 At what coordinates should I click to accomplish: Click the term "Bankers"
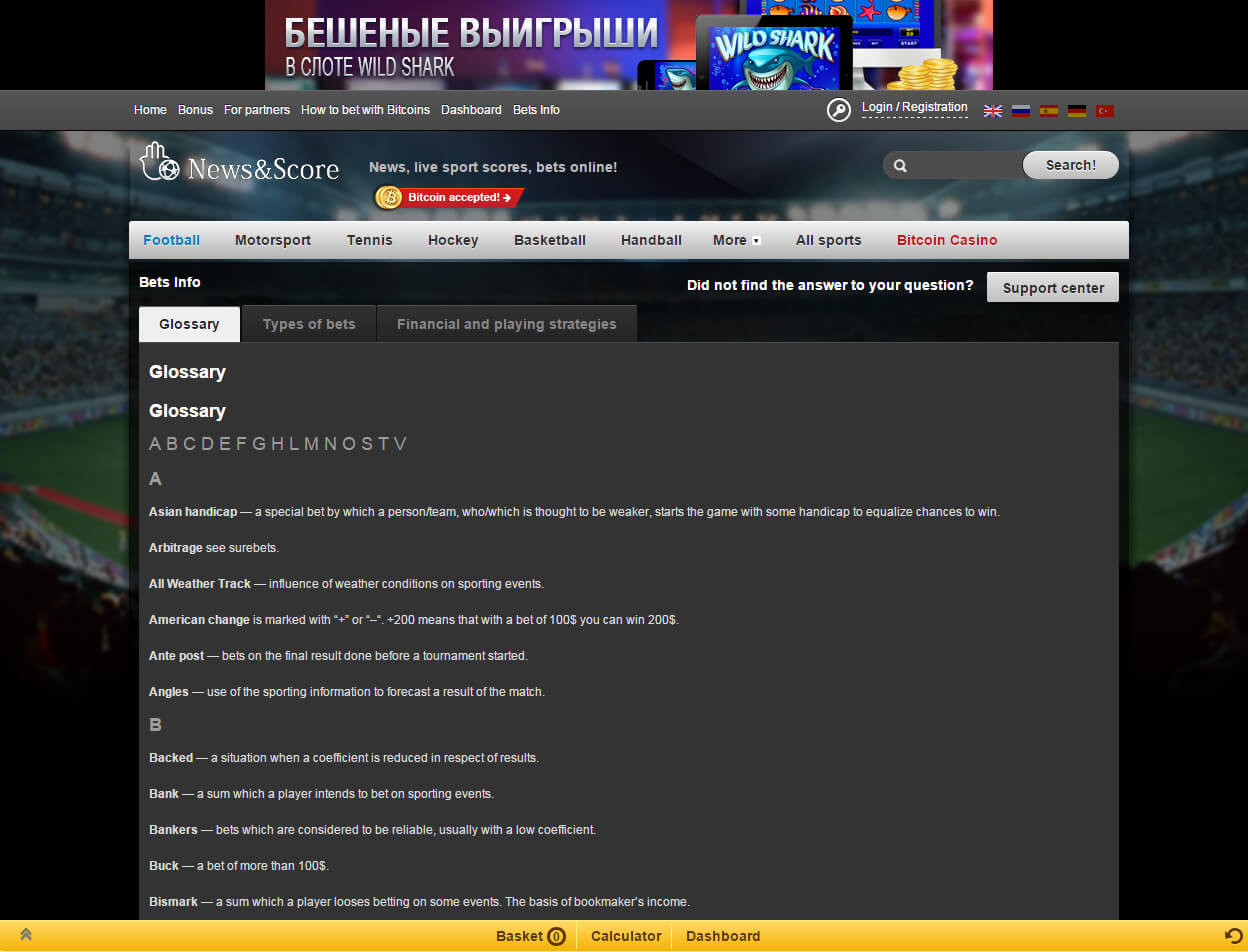[175, 830]
